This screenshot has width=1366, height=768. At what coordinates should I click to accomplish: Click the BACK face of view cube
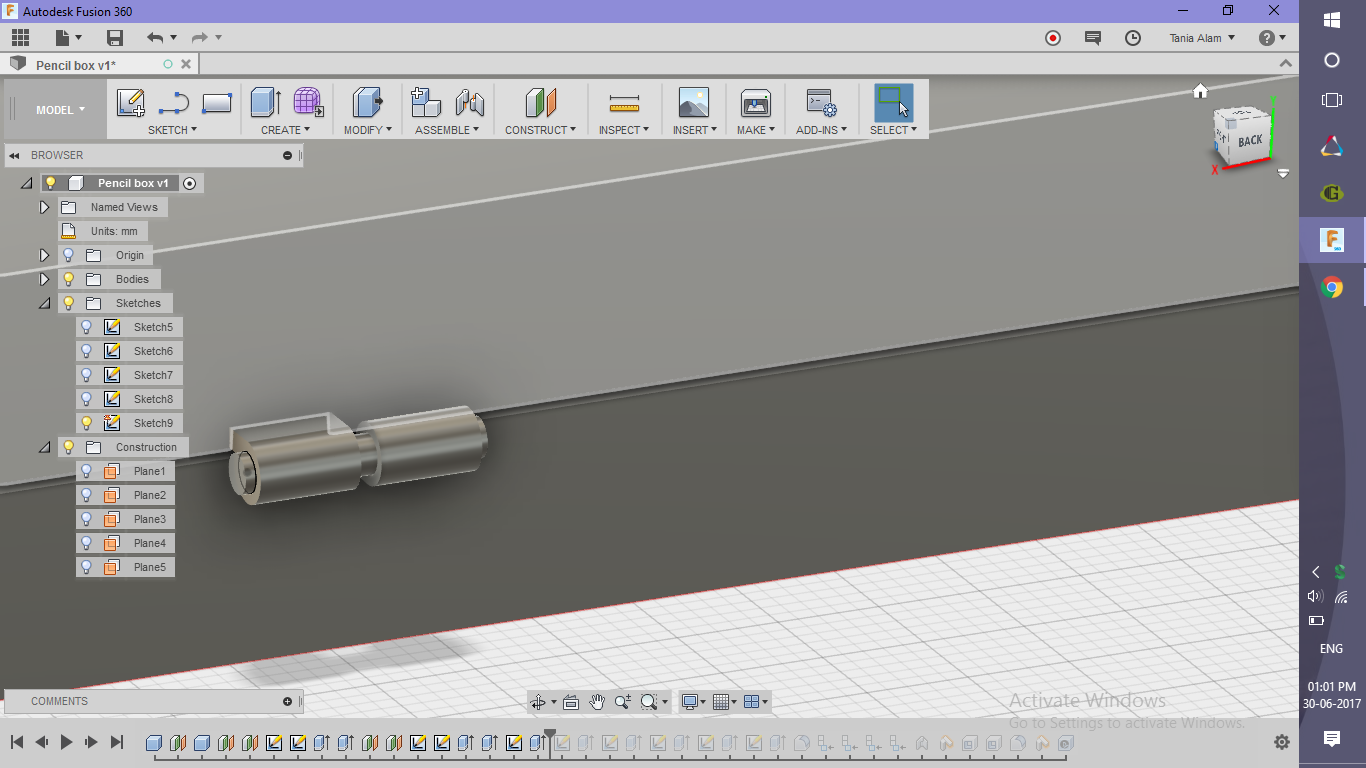point(1249,141)
